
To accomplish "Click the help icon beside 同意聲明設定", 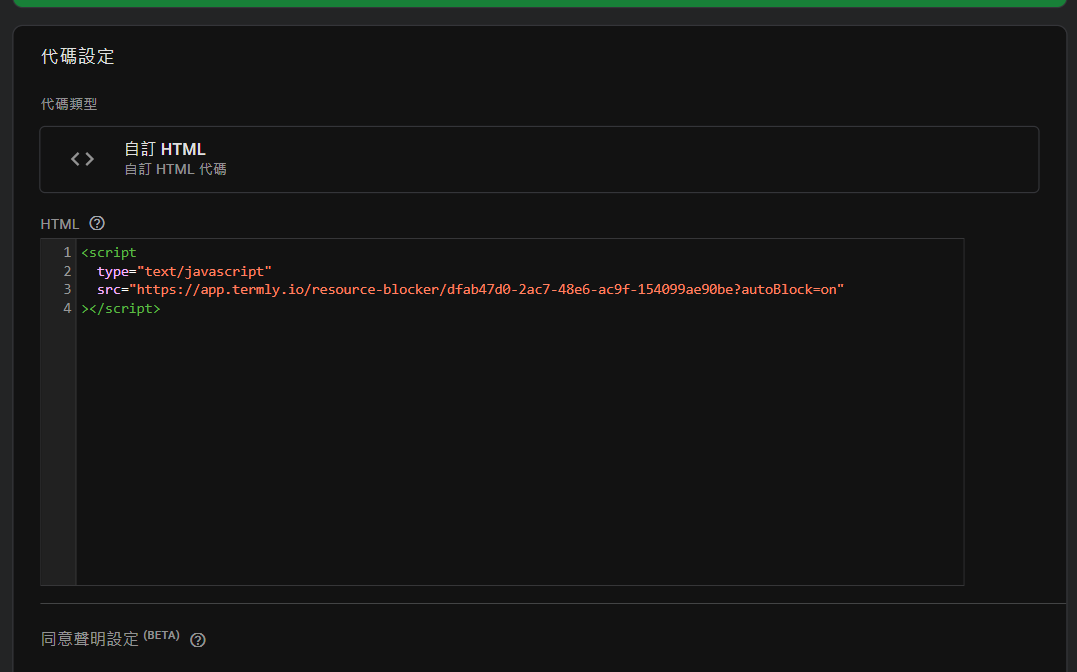I will pyautogui.click(x=198, y=640).
